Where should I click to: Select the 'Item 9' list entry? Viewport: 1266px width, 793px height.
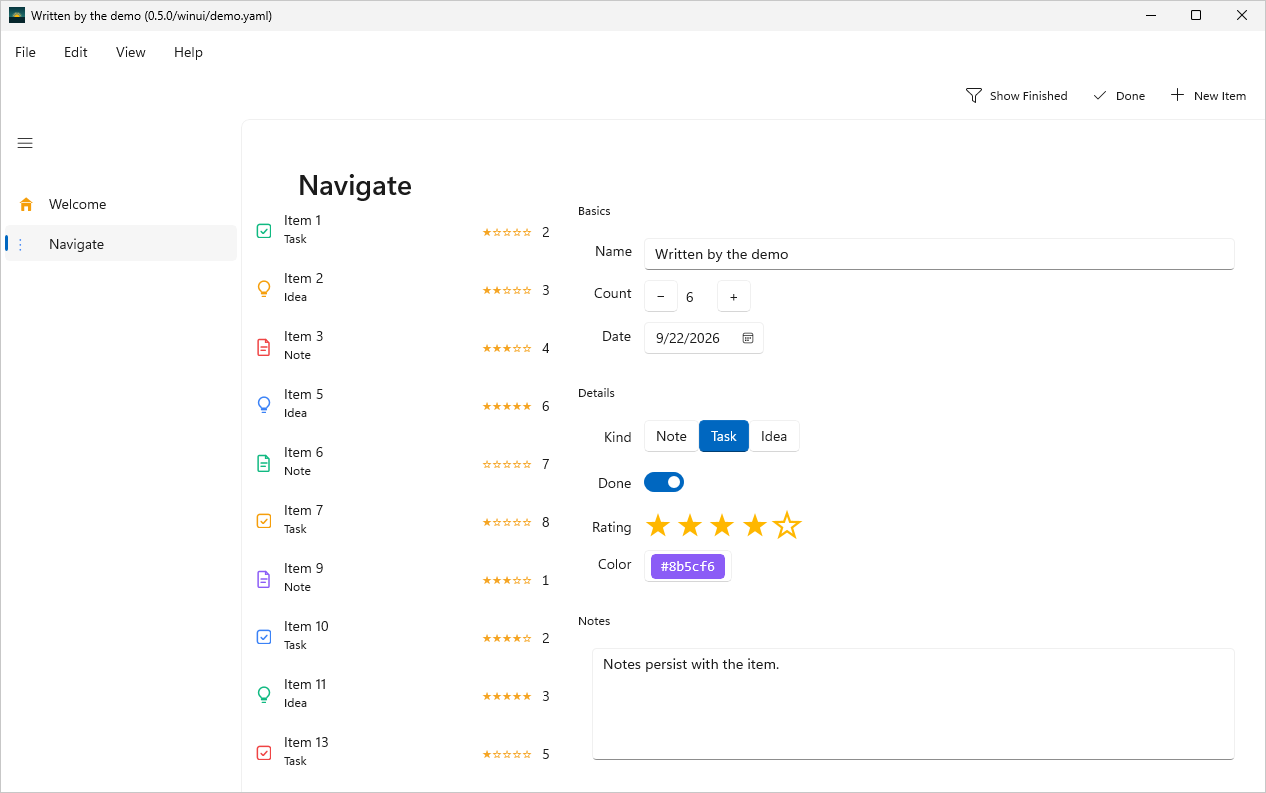pos(403,577)
